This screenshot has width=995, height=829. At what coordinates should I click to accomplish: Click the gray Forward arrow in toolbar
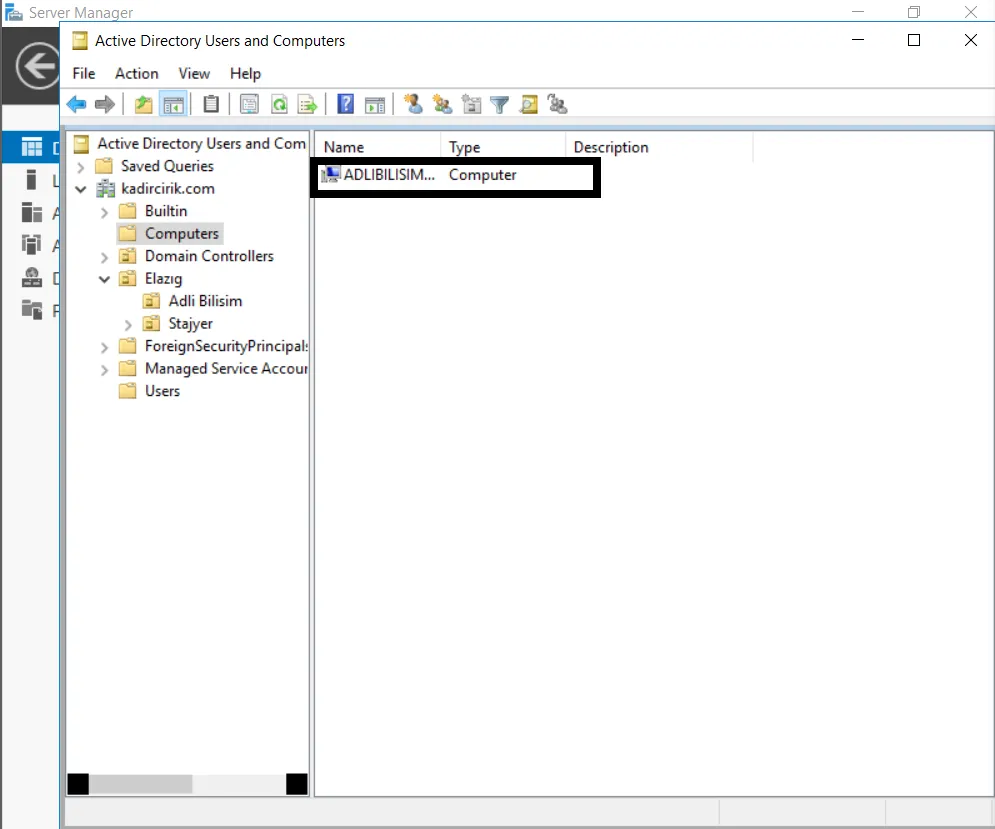pos(105,104)
